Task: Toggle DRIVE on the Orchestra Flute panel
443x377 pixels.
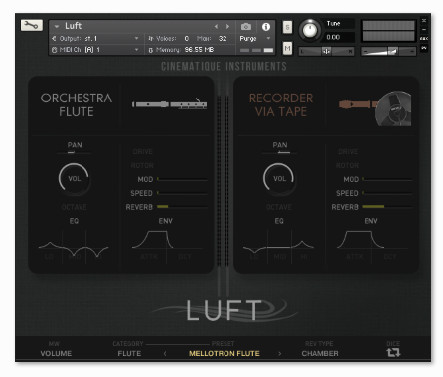Action: (142, 152)
